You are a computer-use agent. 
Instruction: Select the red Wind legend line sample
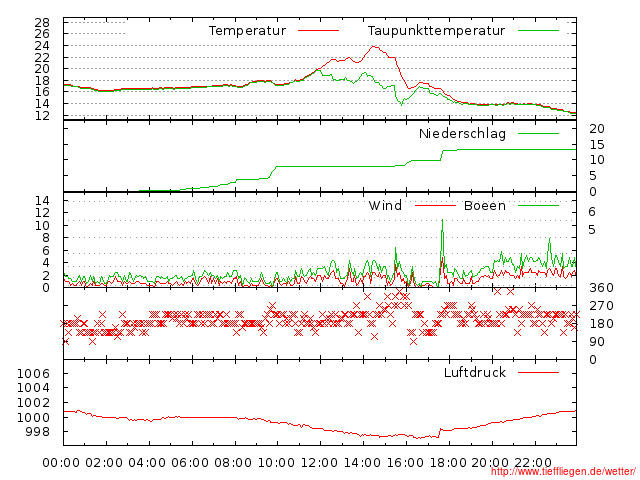tap(435, 206)
